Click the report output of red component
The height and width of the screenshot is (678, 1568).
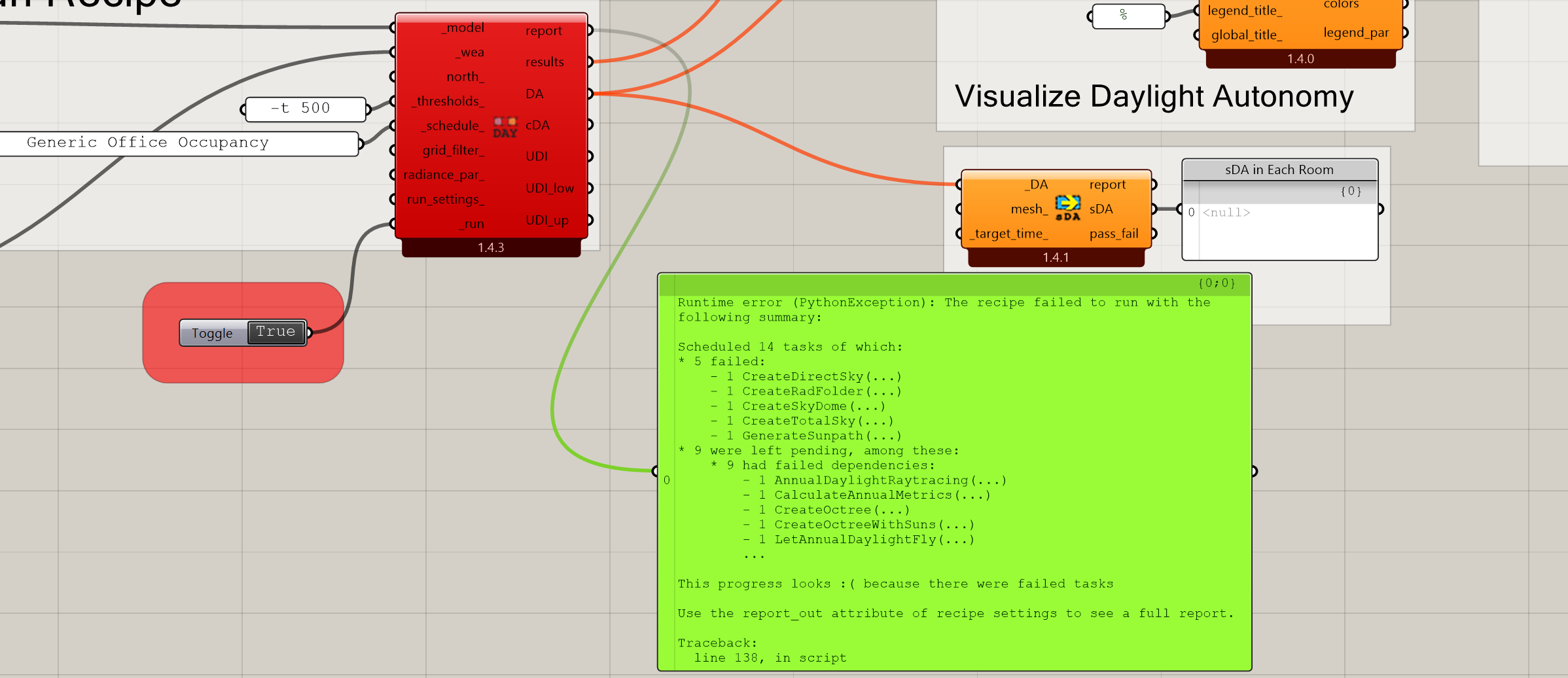[543, 31]
